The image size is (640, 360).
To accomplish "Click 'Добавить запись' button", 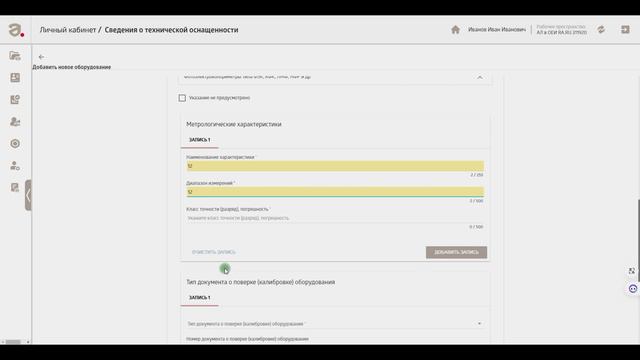I will pyautogui.click(x=456, y=252).
